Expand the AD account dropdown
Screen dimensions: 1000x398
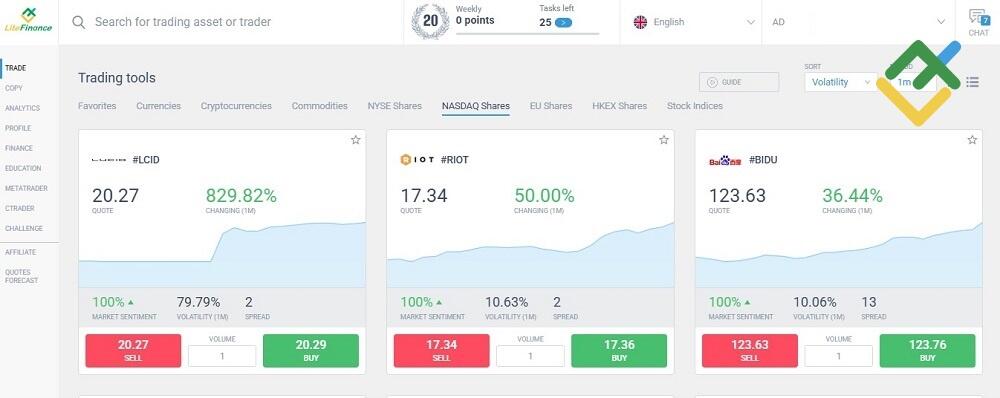pyautogui.click(x=858, y=22)
